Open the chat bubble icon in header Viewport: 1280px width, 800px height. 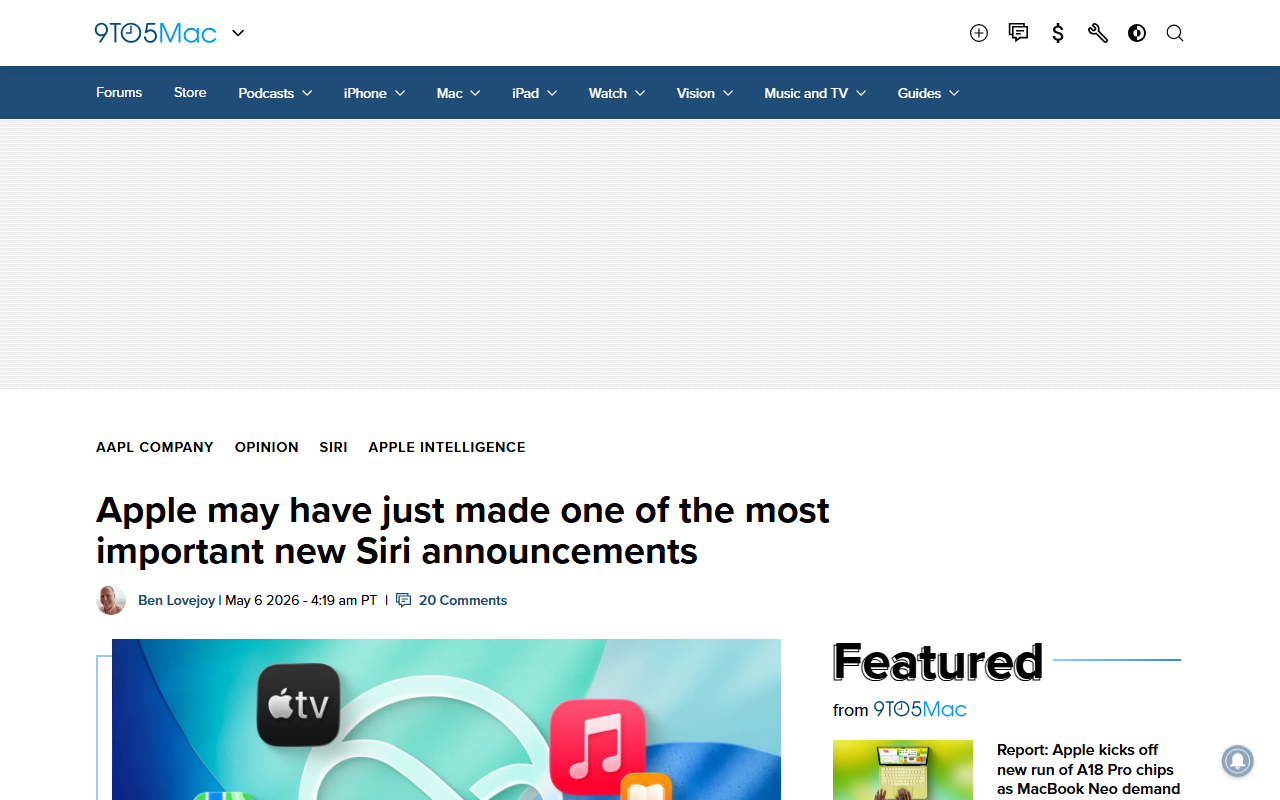click(1018, 33)
